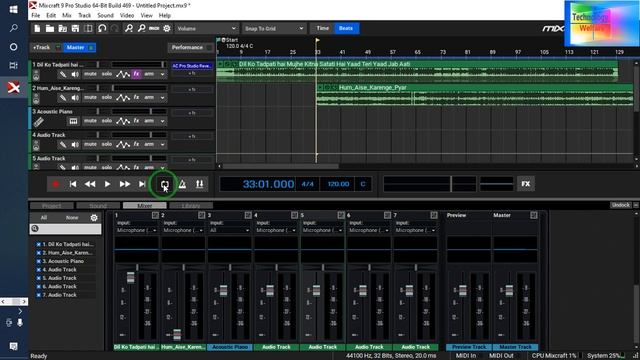640x360 pixels.
Task: Toggle visibility checkbox for 7. Audio Track
Action: (39, 295)
